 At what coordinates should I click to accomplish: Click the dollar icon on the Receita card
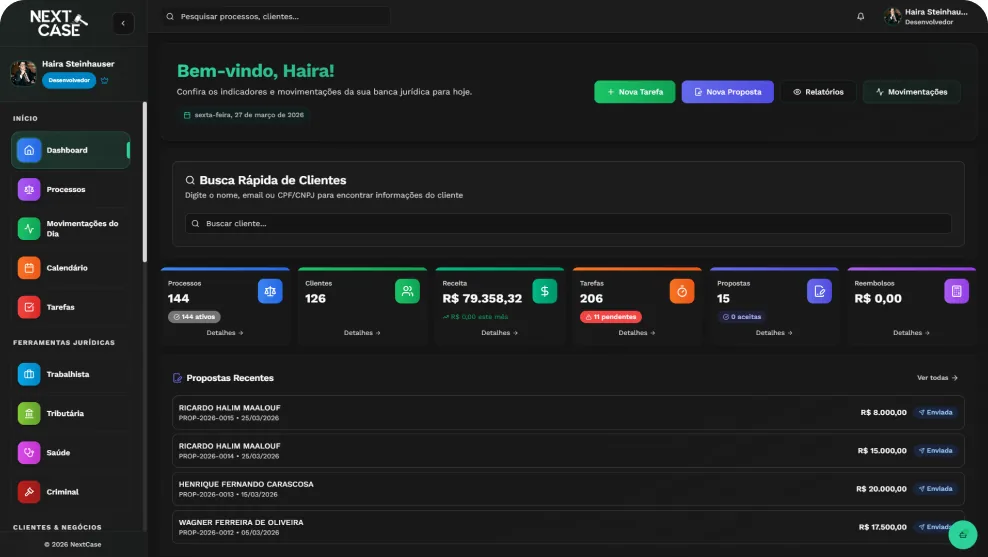click(544, 291)
